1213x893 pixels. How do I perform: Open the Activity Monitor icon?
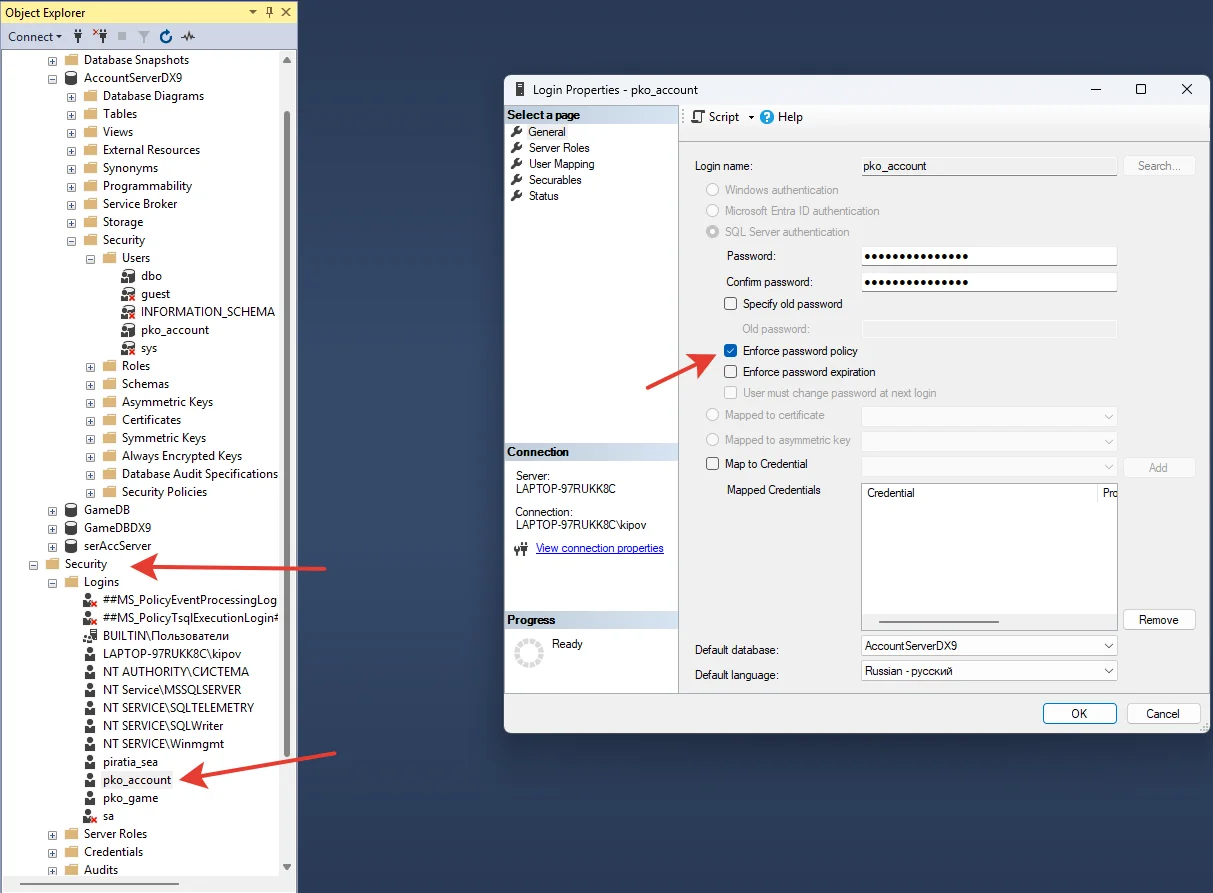click(188, 36)
